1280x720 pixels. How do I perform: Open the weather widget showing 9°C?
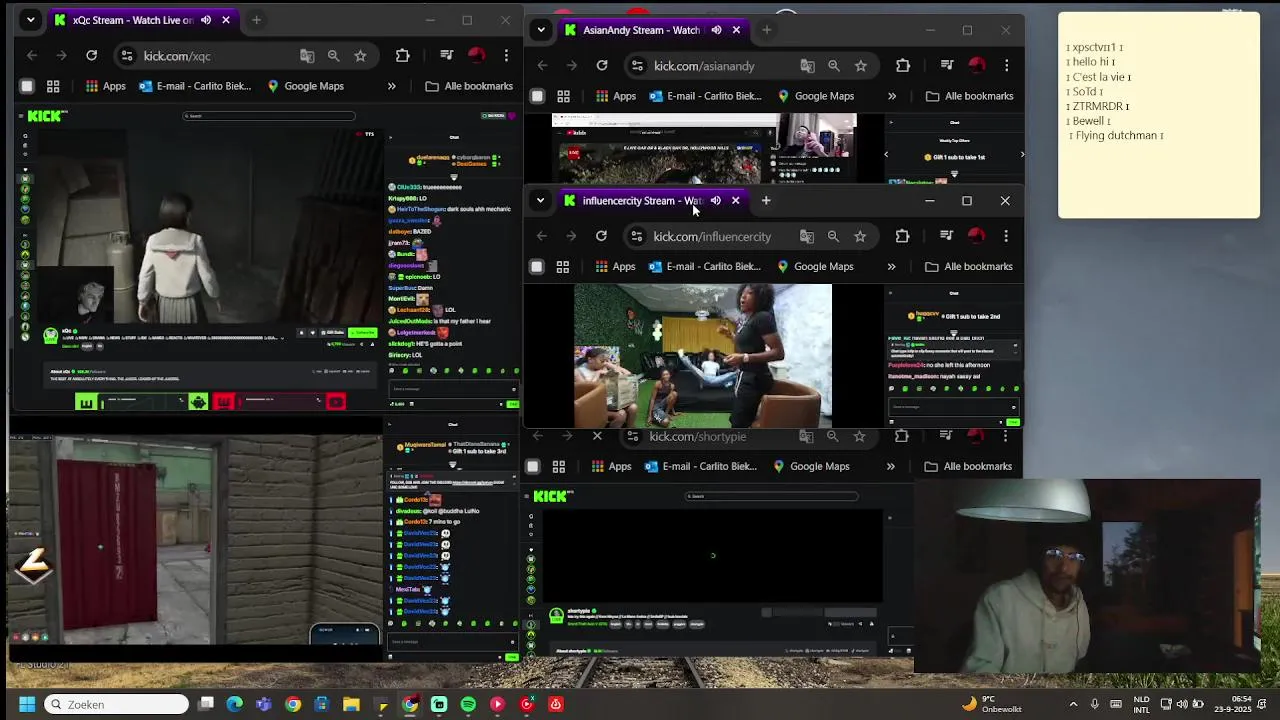point(992,704)
